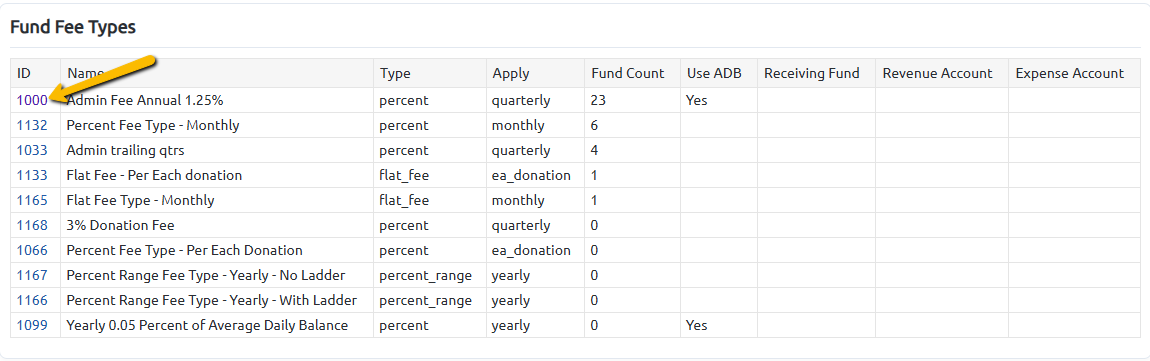Image resolution: width=1150 pixels, height=361 pixels.
Task: Click 'ea_donation' apply value in row 1133
Action: pyautogui.click(x=531, y=175)
